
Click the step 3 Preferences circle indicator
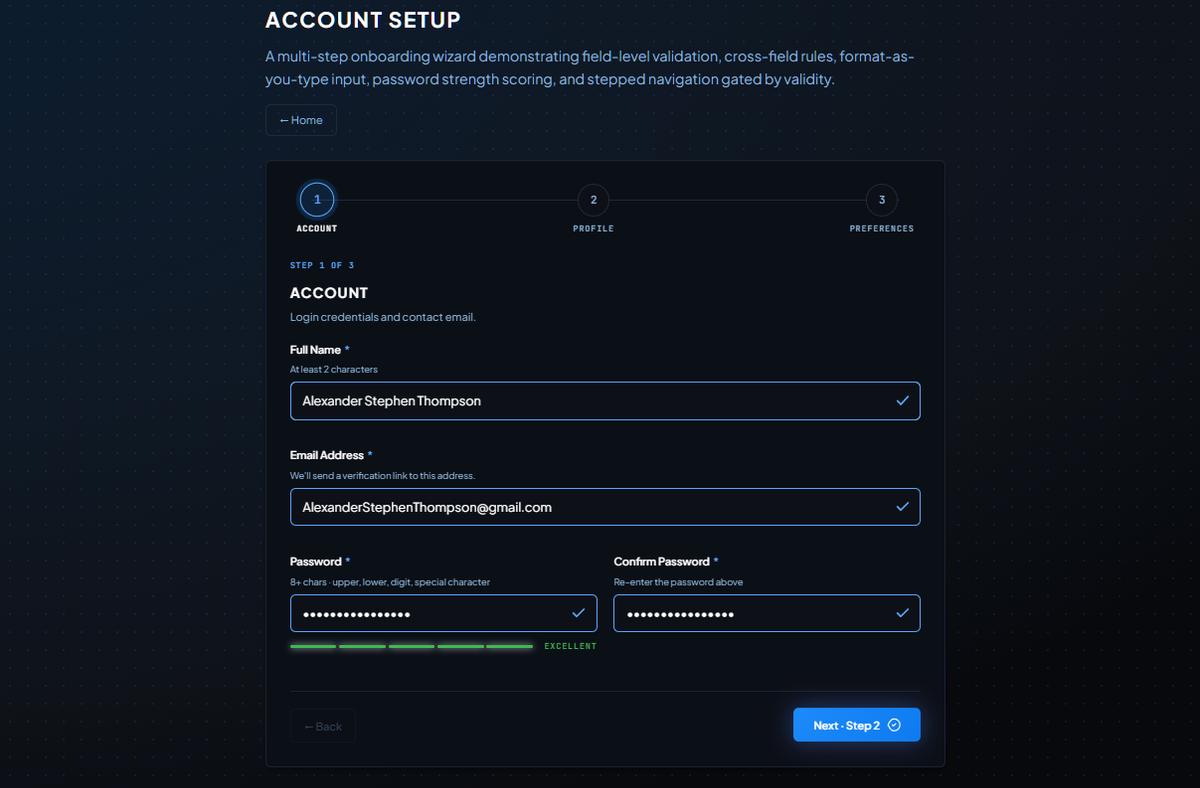pos(881,200)
